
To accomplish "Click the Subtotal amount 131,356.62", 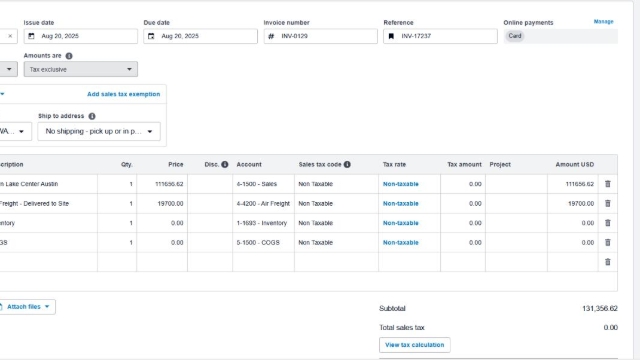I will pyautogui.click(x=600, y=309).
